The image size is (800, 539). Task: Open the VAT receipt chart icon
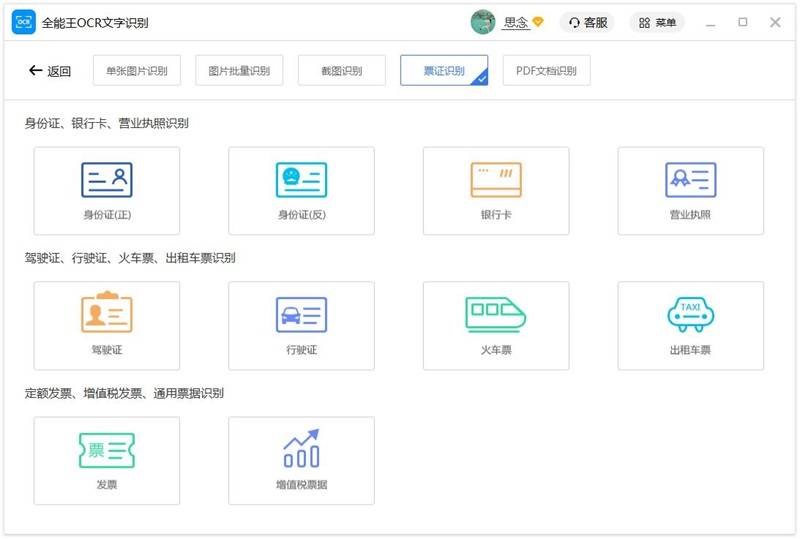(301, 448)
